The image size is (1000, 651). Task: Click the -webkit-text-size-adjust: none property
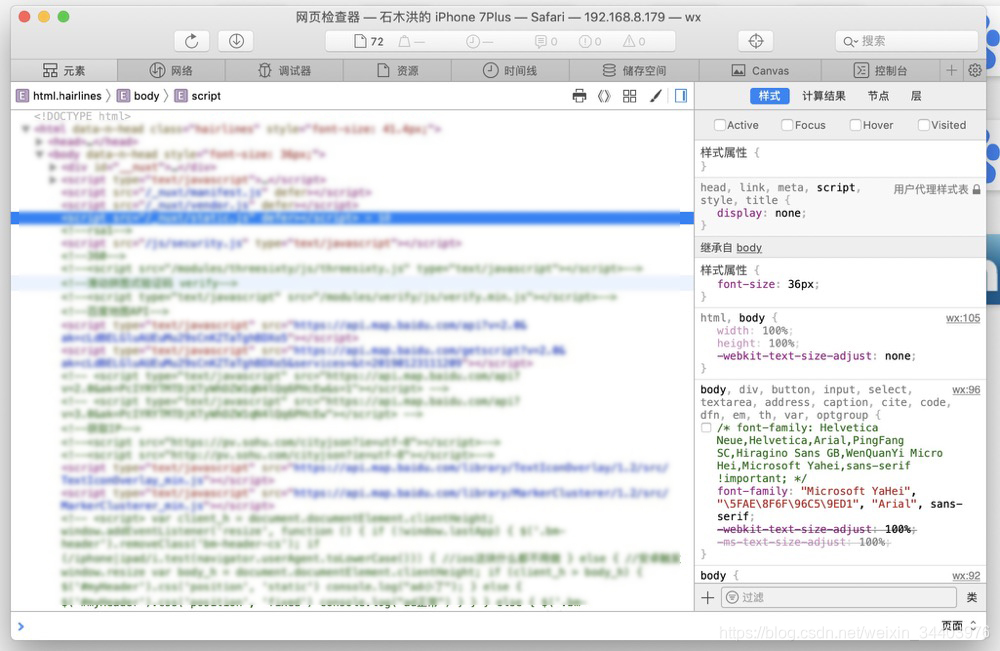816,356
